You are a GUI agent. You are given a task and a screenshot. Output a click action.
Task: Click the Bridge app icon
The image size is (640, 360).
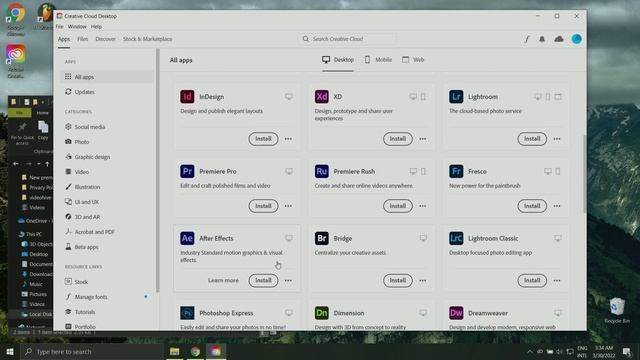click(322, 238)
